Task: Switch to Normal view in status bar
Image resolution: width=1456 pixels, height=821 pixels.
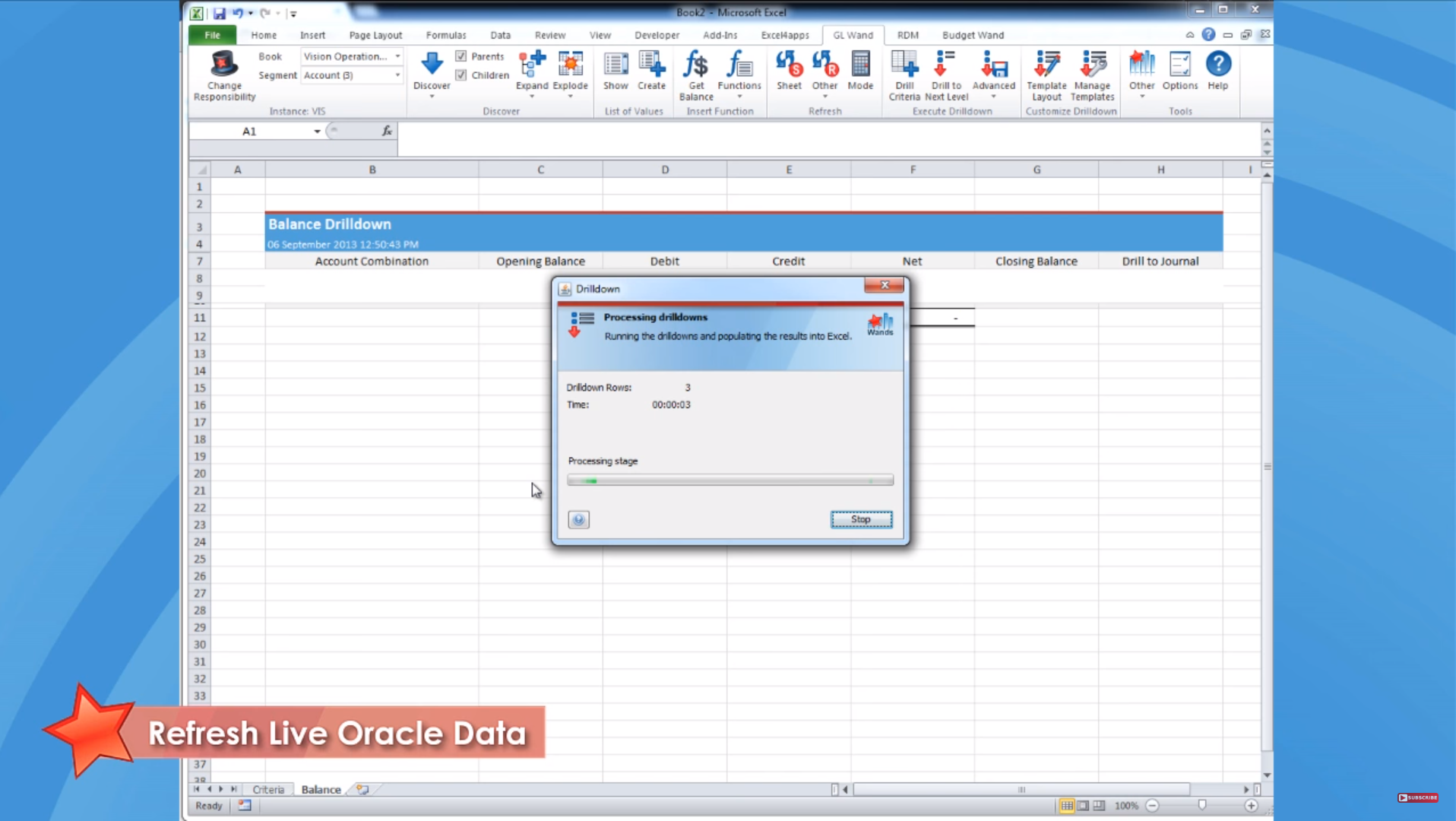Action: coord(1067,806)
